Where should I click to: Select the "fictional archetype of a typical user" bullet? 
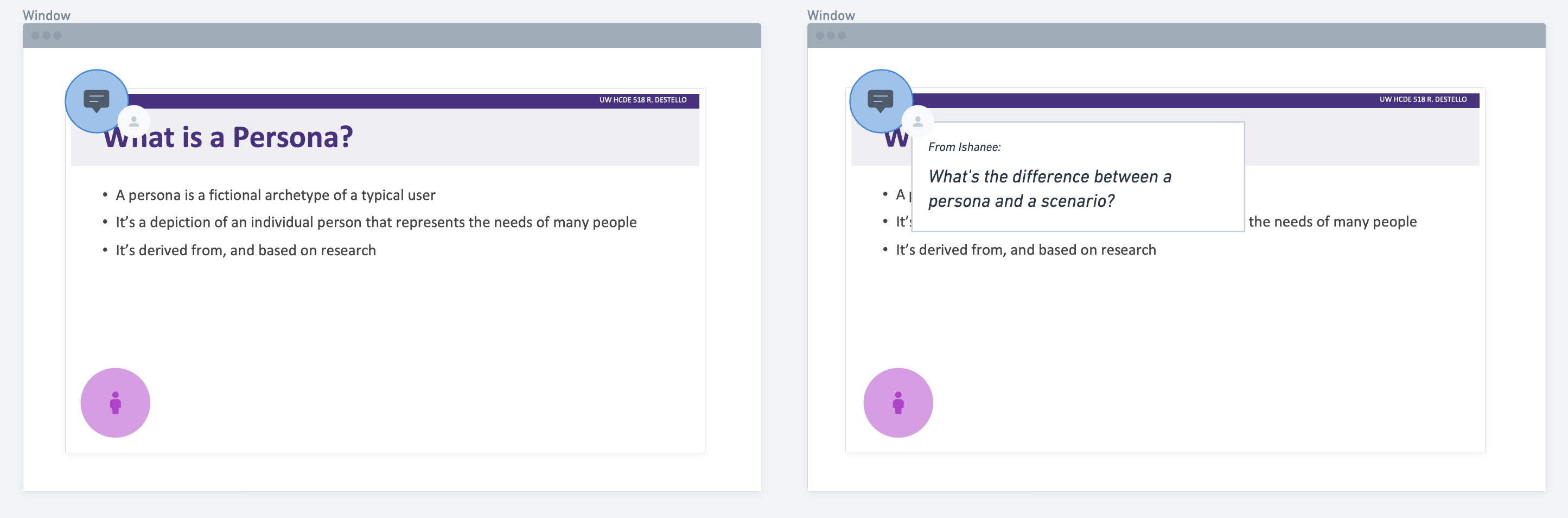[x=275, y=195]
